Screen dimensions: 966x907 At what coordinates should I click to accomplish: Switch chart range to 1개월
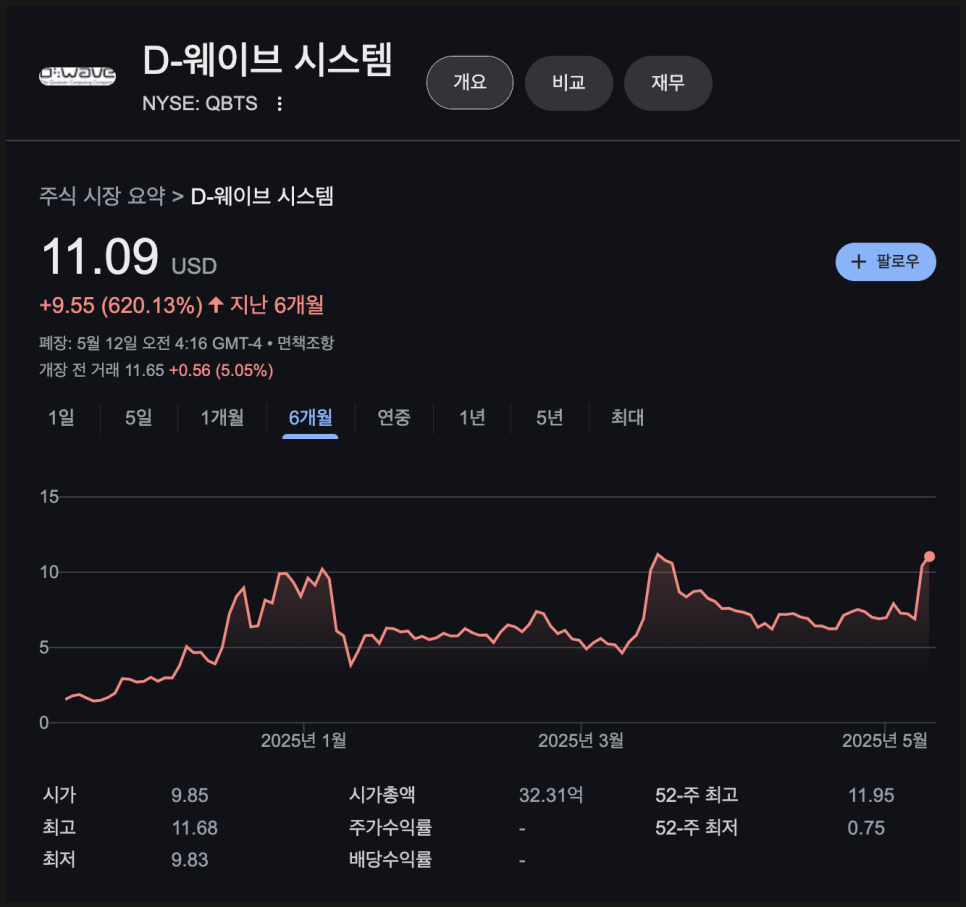pos(222,418)
